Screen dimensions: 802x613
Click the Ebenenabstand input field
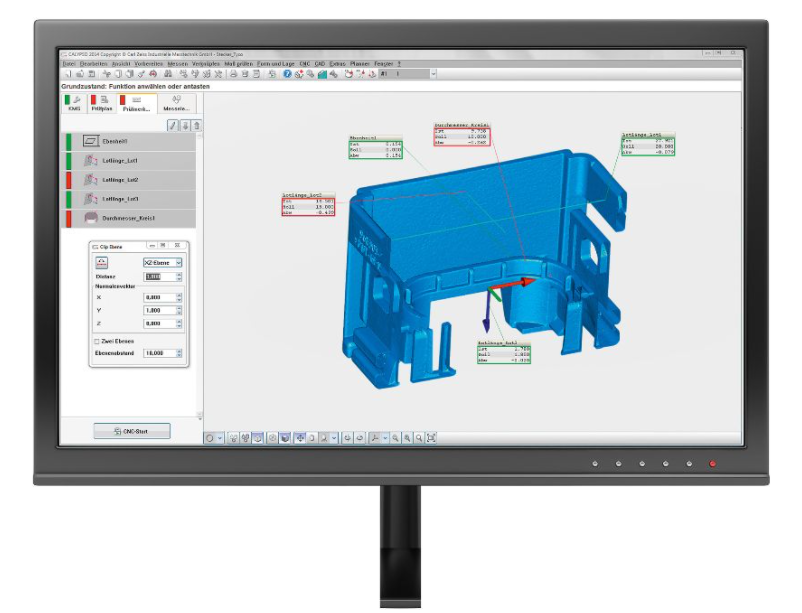click(158, 353)
